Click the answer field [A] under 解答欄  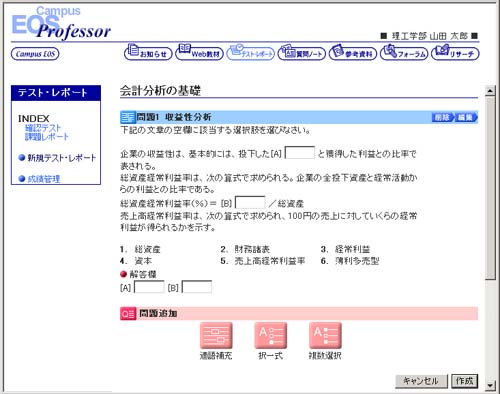pos(149,287)
